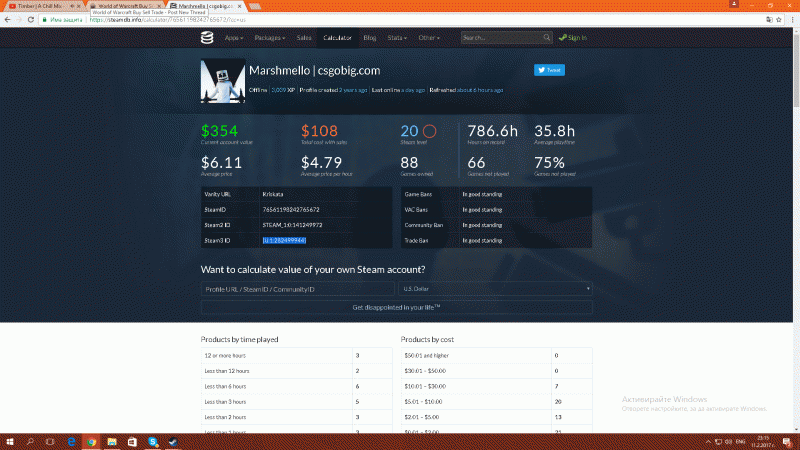This screenshot has height=450, width=800.
Task: Select the Calculator nav item
Action: coord(337,38)
